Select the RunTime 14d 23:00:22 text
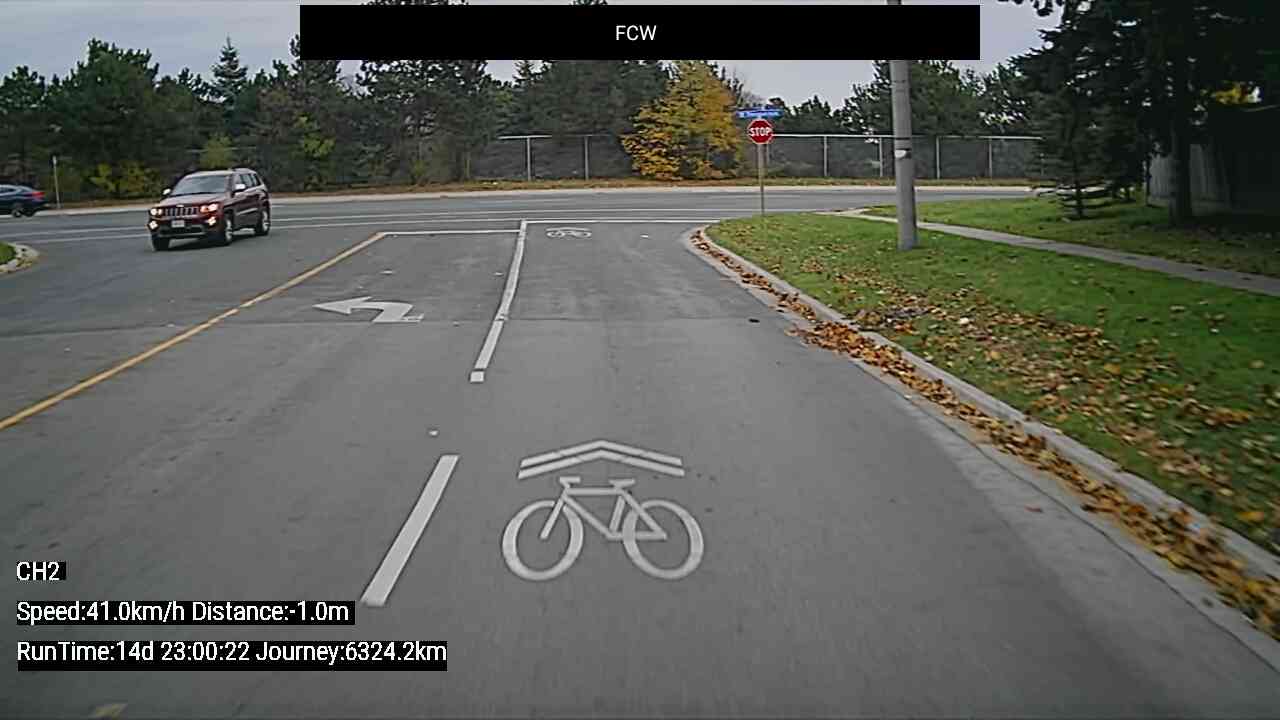 (x=133, y=652)
